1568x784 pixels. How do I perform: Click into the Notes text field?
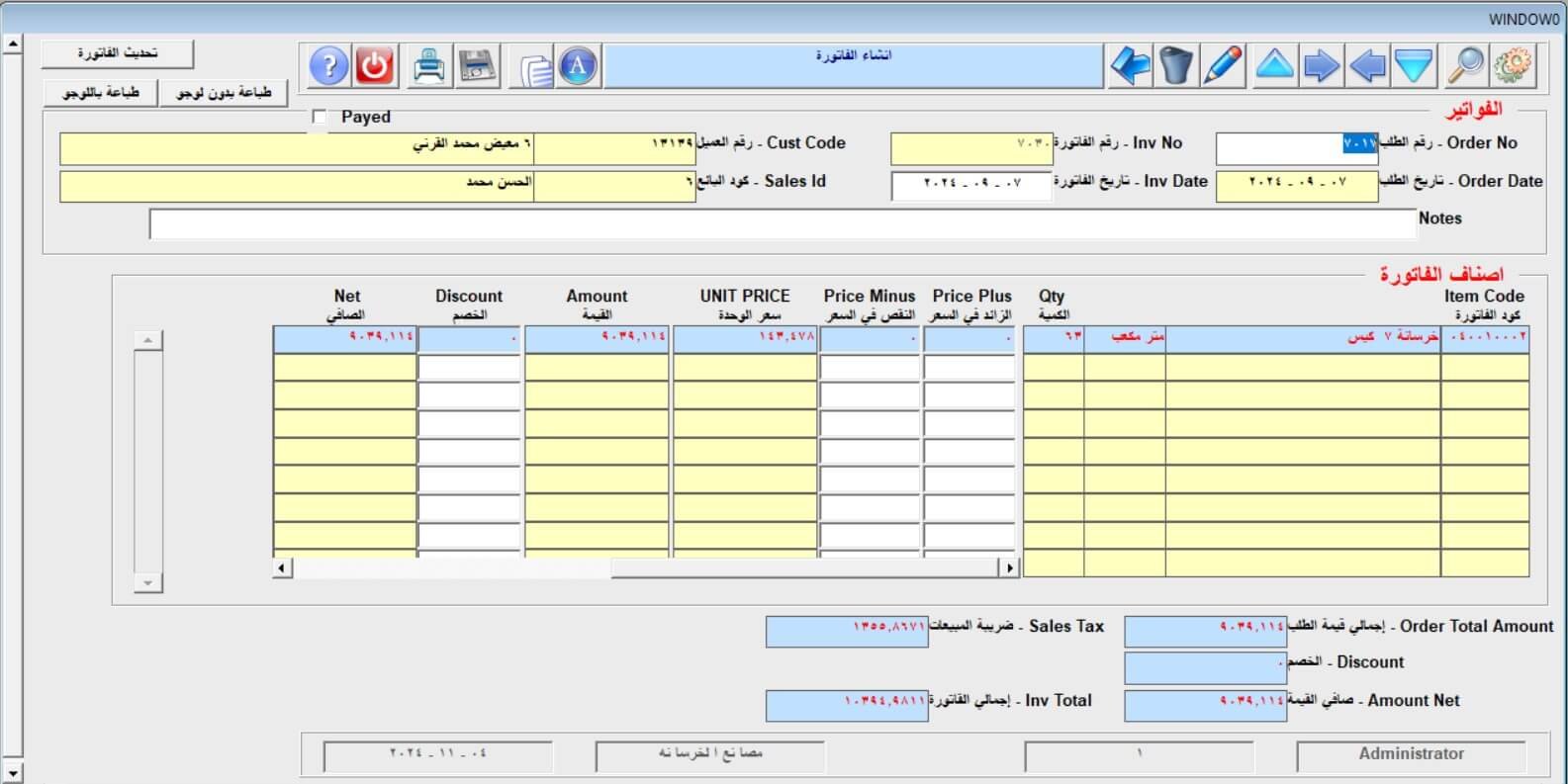(x=782, y=224)
